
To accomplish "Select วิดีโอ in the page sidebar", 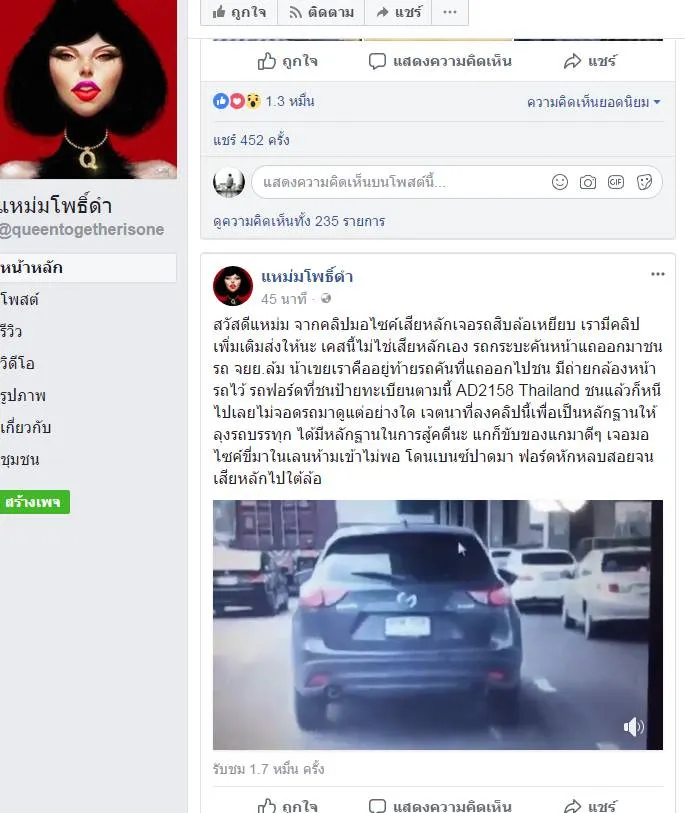I will (x=18, y=363).
